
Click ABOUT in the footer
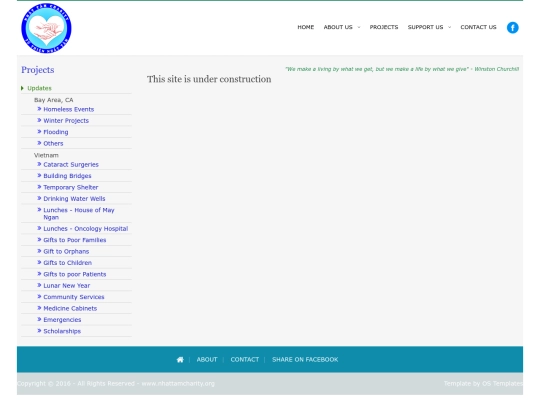click(207, 360)
